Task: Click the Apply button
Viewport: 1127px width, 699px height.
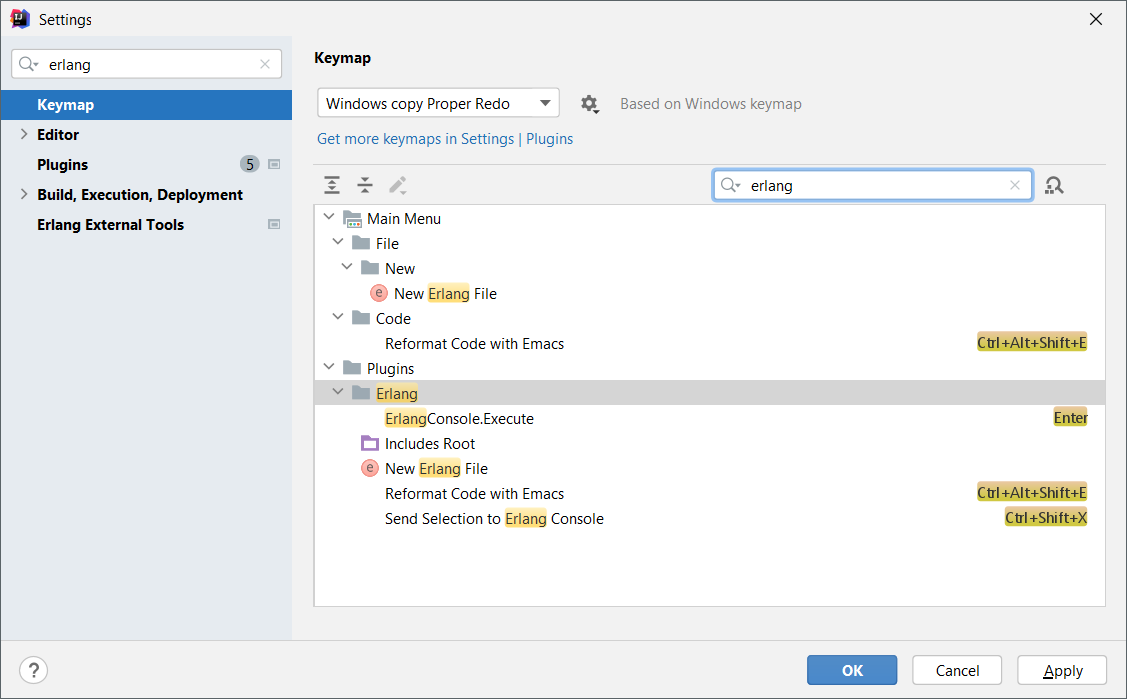Action: tap(1062, 670)
